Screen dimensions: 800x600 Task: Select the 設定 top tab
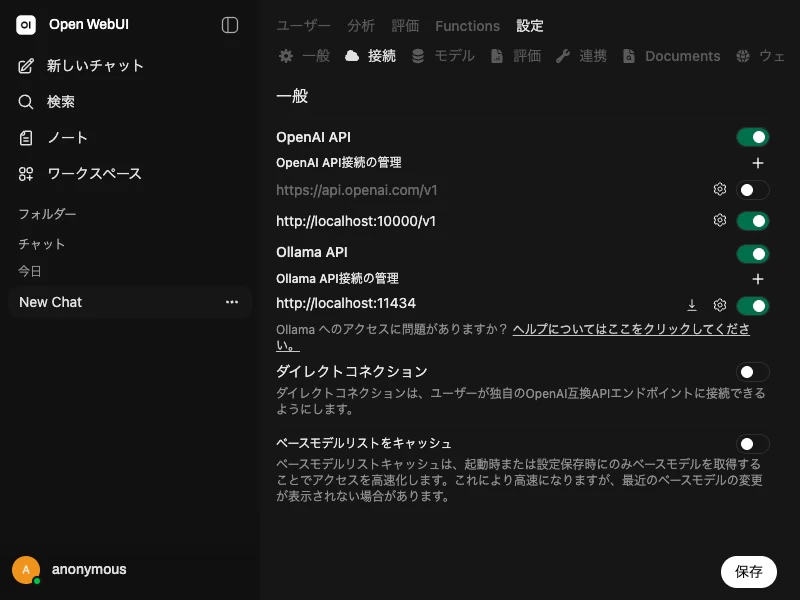pyautogui.click(x=530, y=26)
